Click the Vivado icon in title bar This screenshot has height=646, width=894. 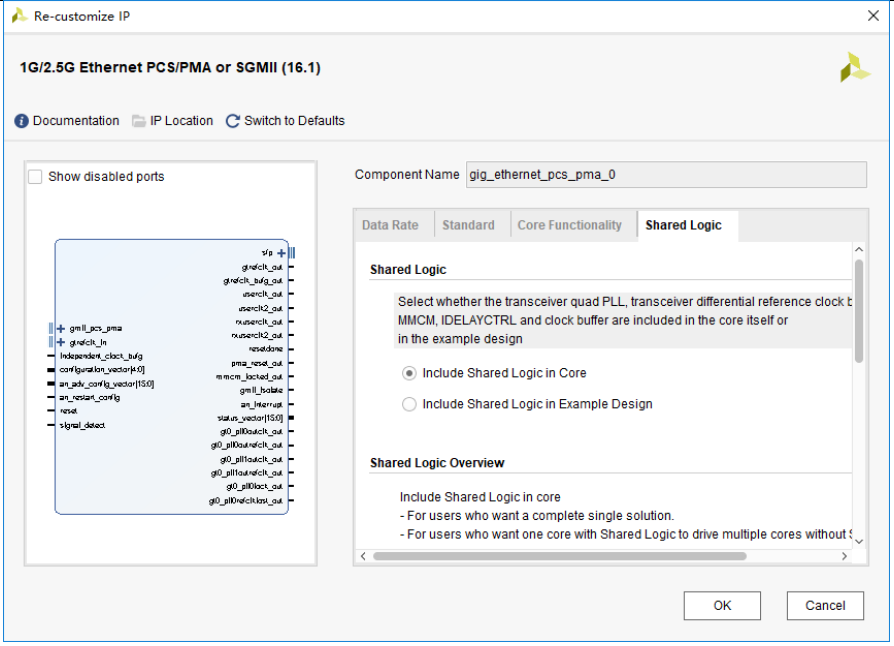19,16
